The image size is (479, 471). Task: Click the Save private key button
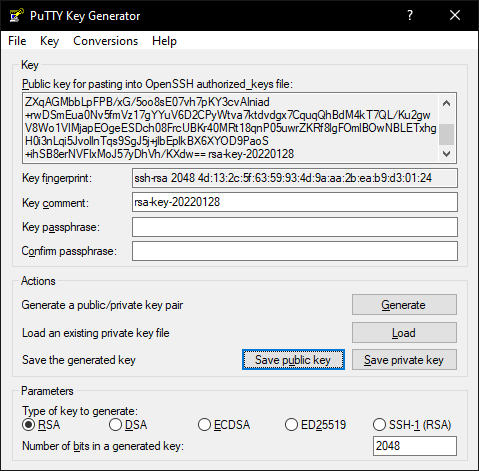pyautogui.click(x=404, y=360)
